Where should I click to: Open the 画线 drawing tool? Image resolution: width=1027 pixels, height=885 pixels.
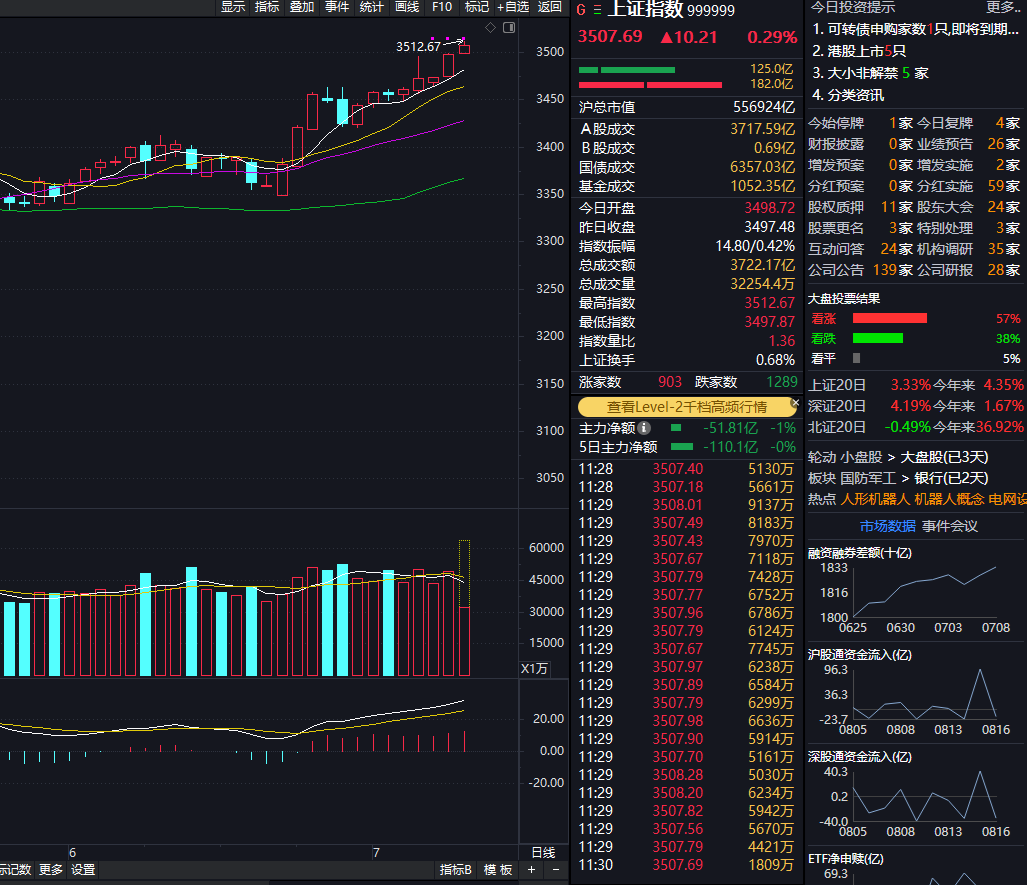pyautogui.click(x=407, y=7)
